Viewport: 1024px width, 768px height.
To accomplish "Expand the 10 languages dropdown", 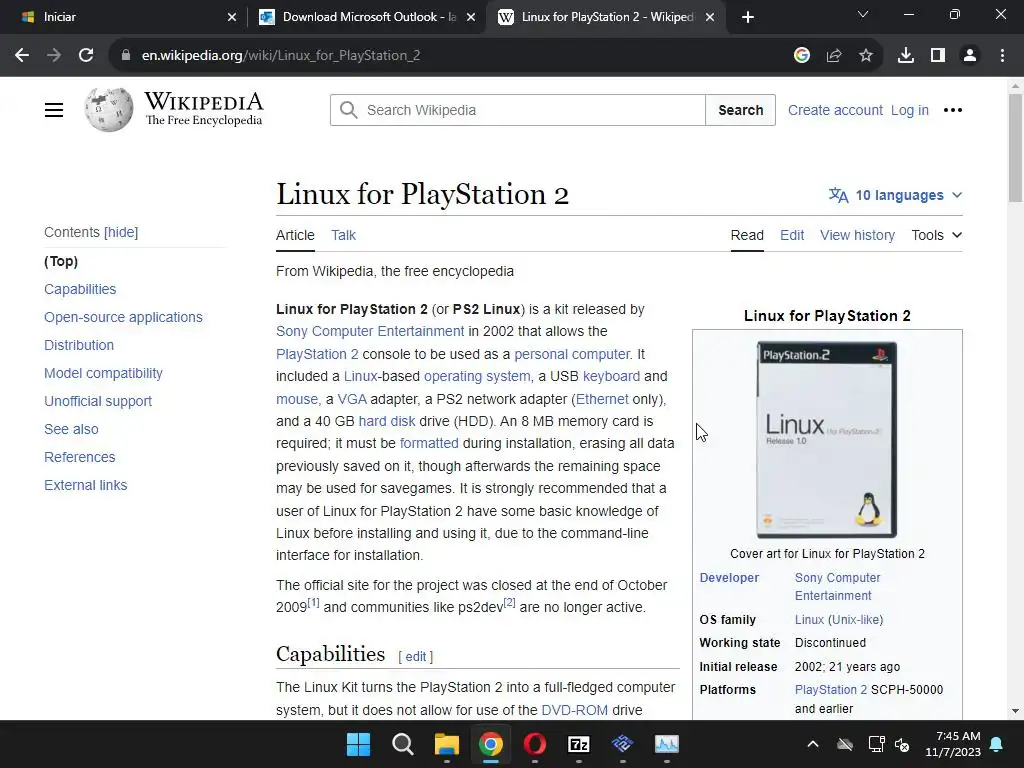I will [895, 195].
